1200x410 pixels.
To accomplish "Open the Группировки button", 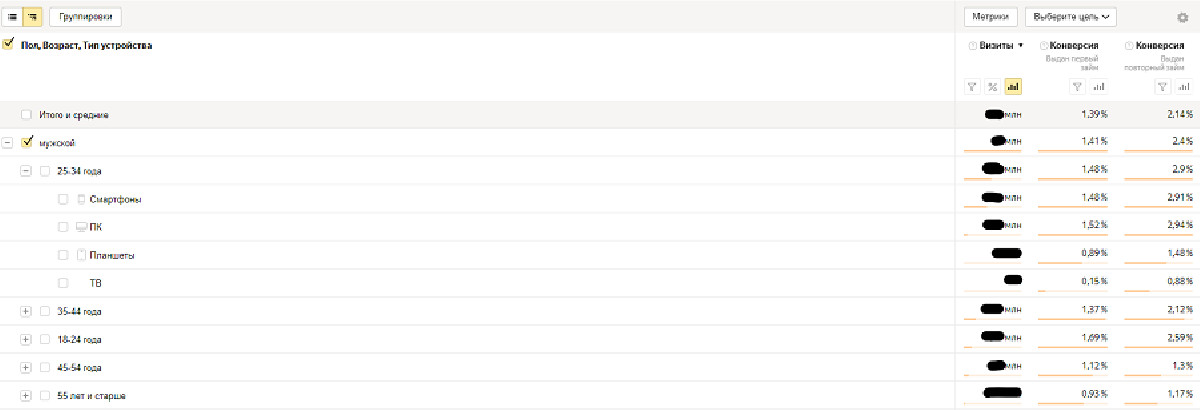I will pyautogui.click(x=85, y=17).
